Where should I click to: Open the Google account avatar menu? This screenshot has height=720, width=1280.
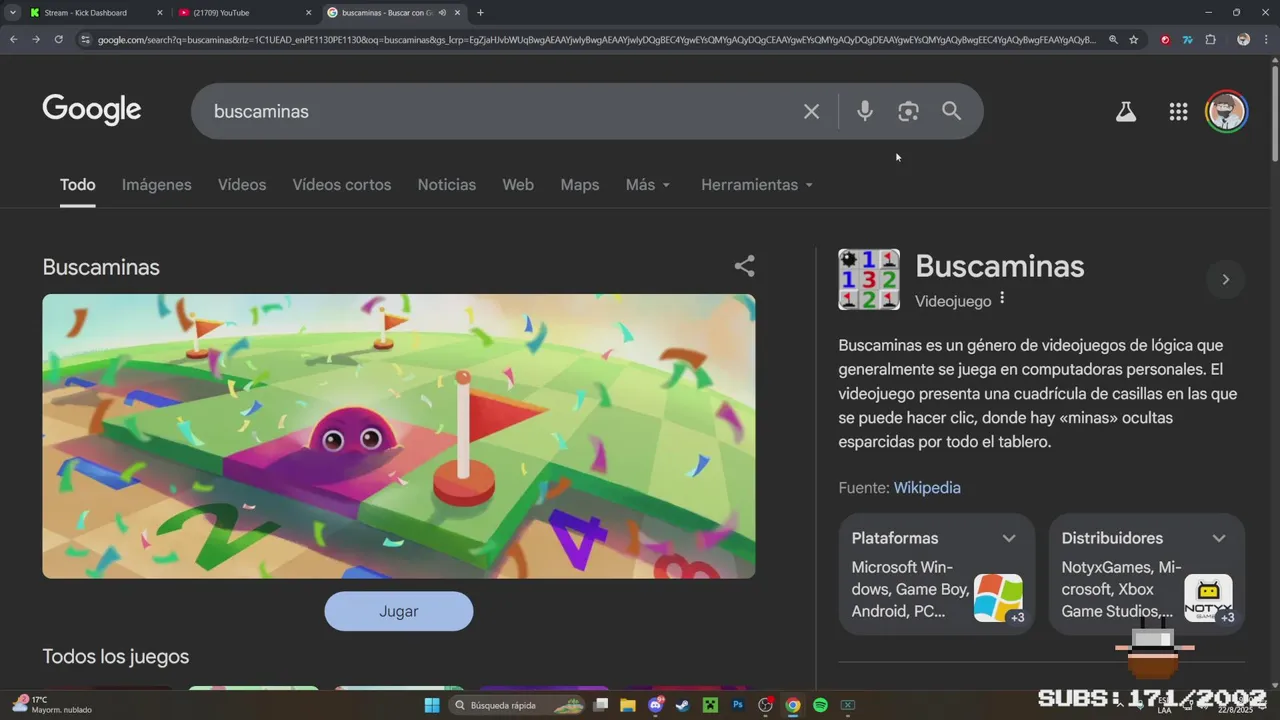click(x=1226, y=112)
